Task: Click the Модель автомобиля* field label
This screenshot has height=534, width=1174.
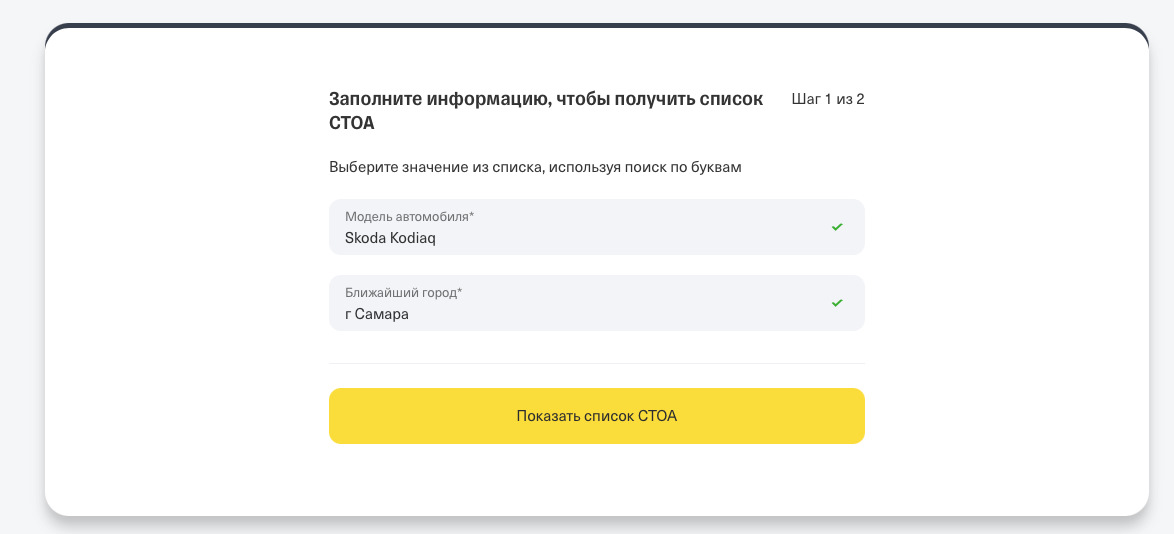Action: pos(409,216)
